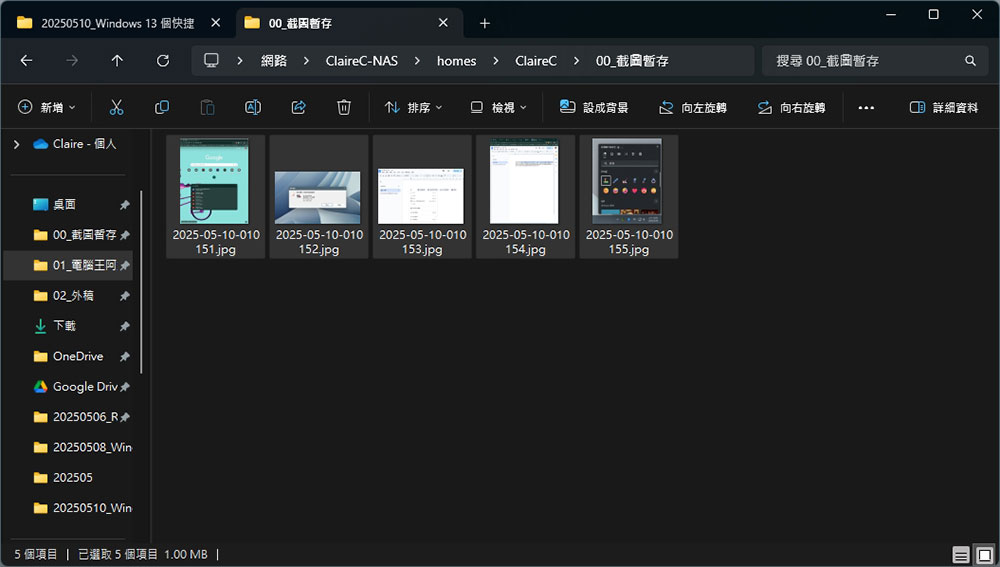Switch to details list view icon
1000x567 pixels.
coord(960,554)
